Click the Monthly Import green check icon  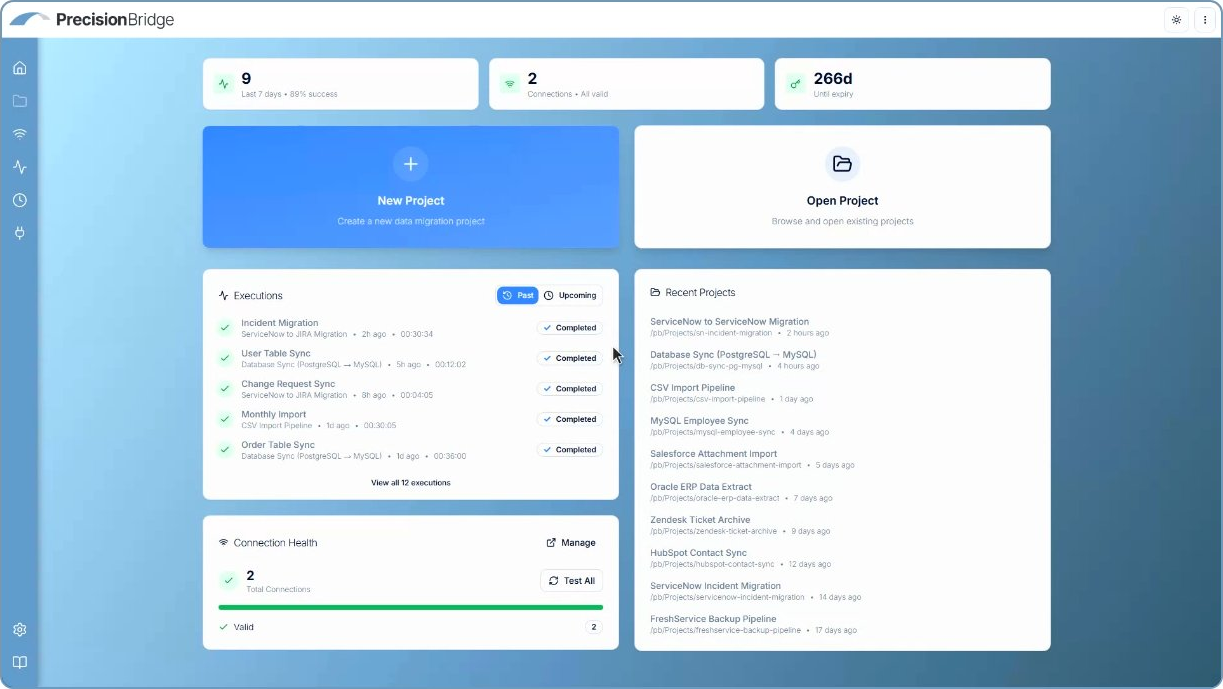pos(225,419)
